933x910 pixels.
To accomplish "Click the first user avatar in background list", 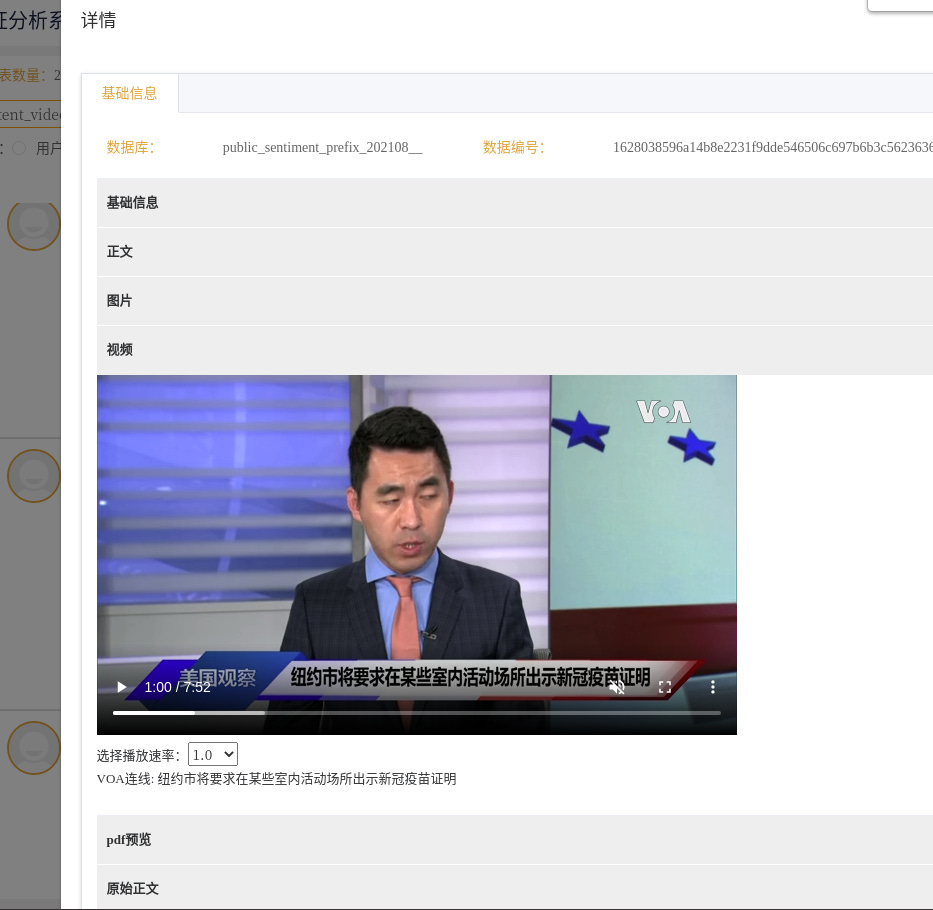I will (34, 225).
